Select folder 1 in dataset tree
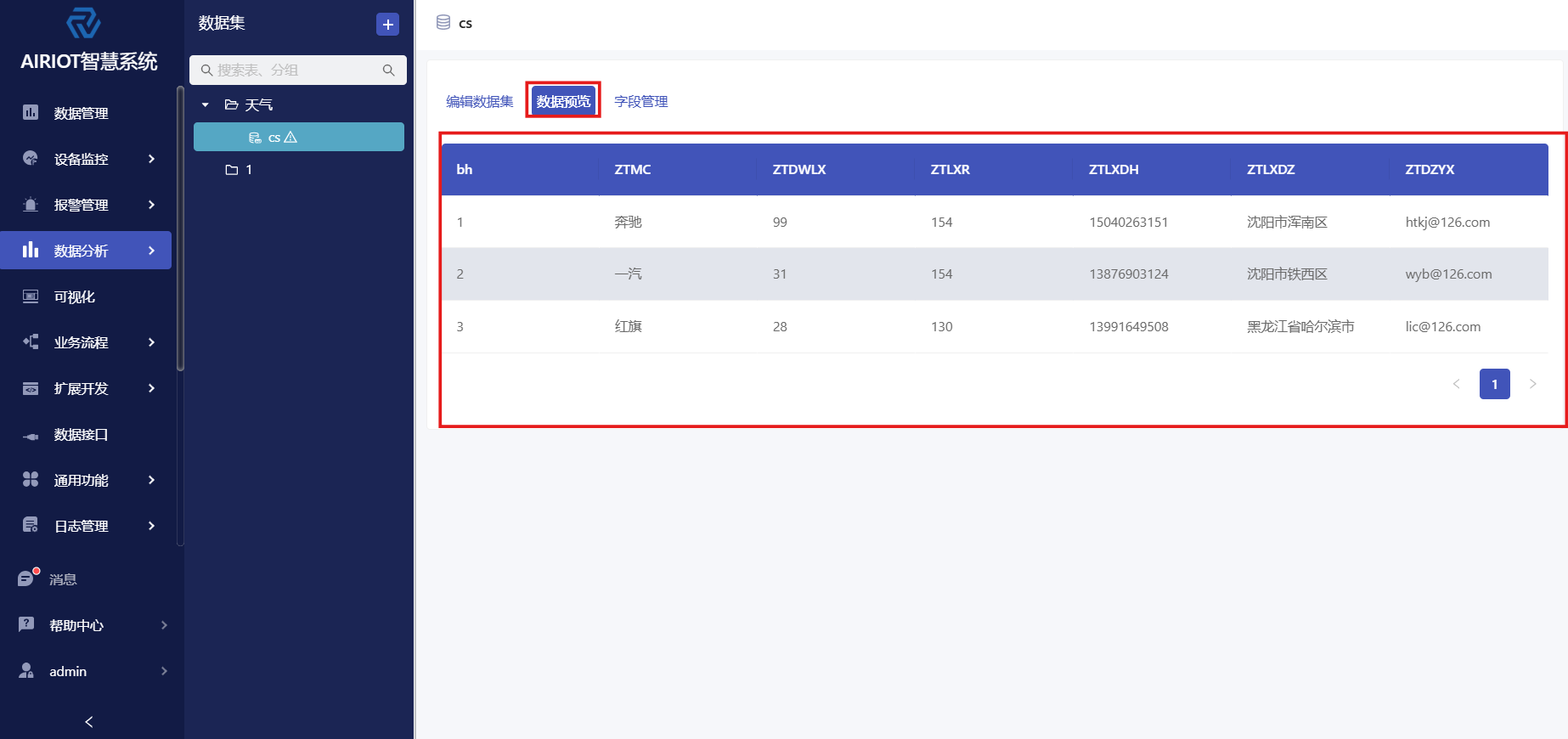 (x=248, y=170)
